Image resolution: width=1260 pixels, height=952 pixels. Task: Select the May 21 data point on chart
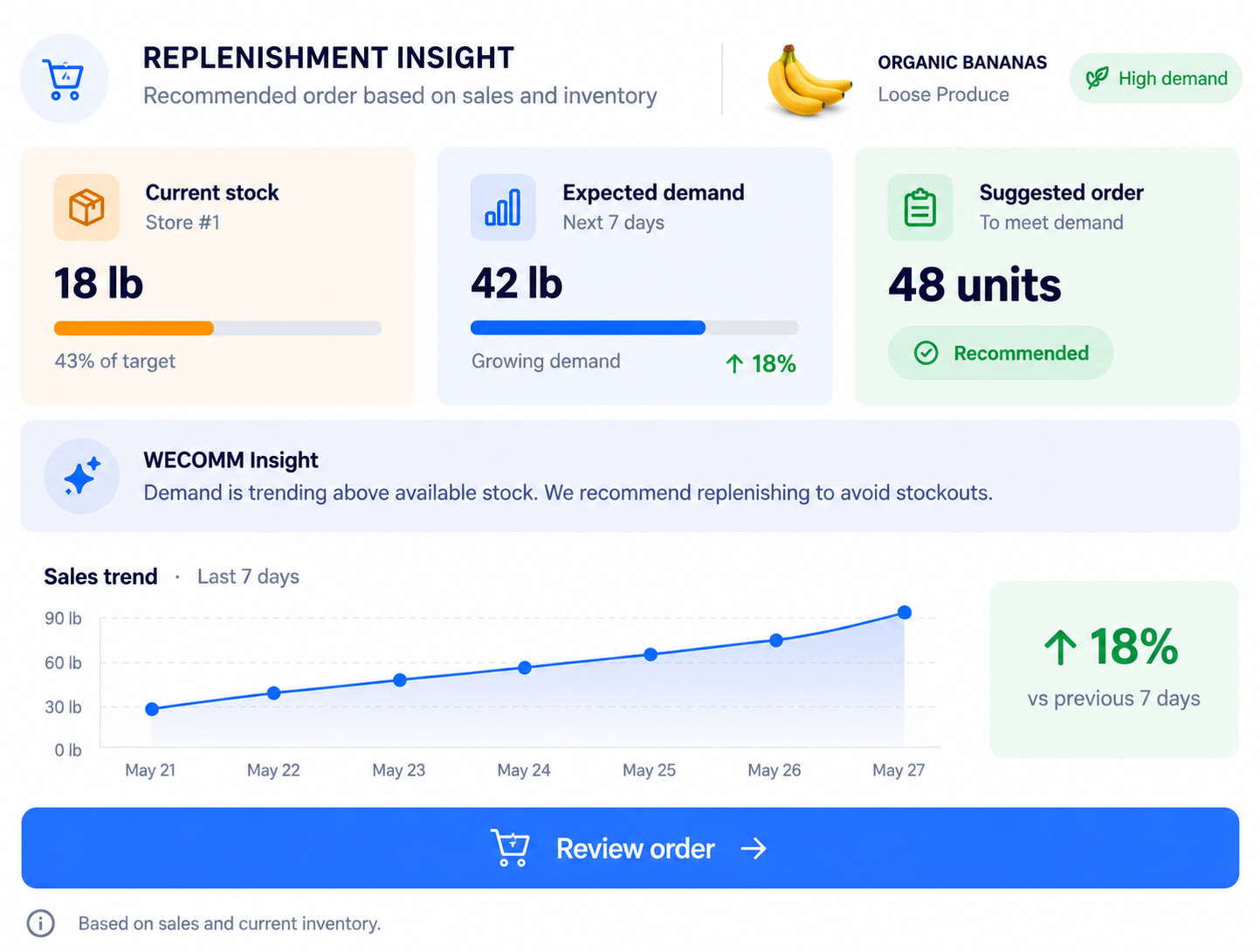click(x=152, y=709)
